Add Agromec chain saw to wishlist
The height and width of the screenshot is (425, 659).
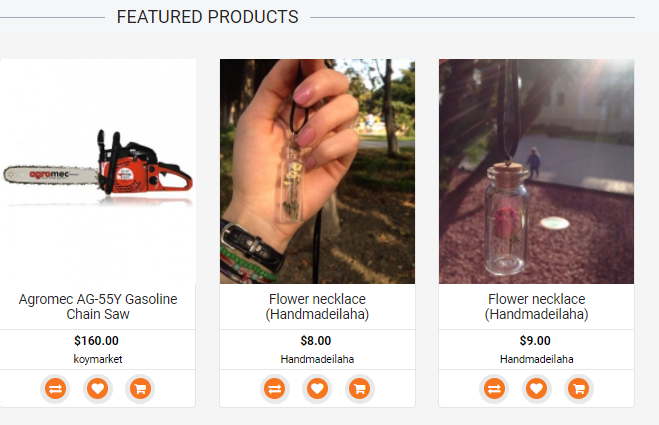tap(97, 388)
